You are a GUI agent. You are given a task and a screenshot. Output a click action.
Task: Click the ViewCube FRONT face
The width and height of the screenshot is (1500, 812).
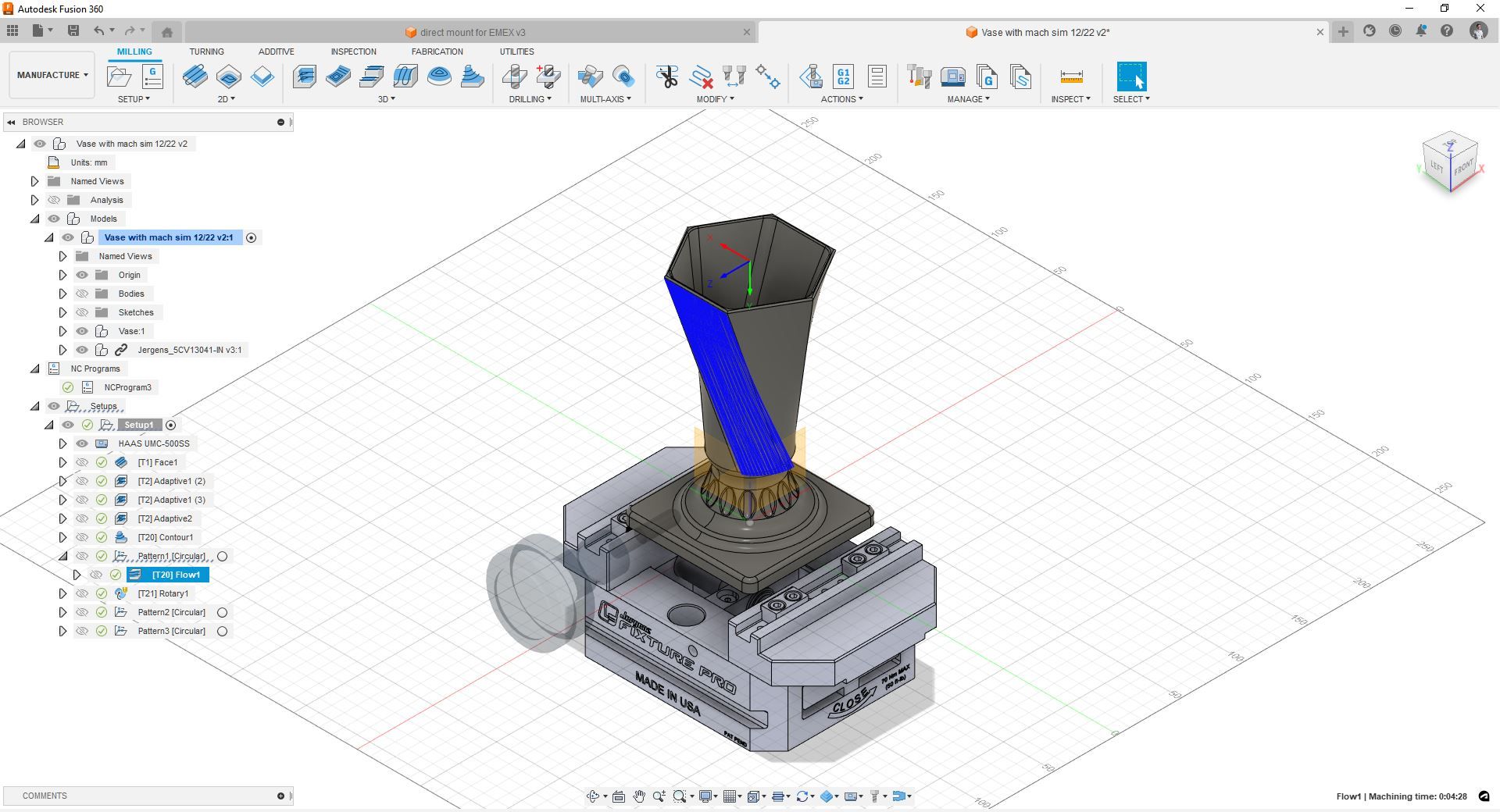click(x=1462, y=167)
